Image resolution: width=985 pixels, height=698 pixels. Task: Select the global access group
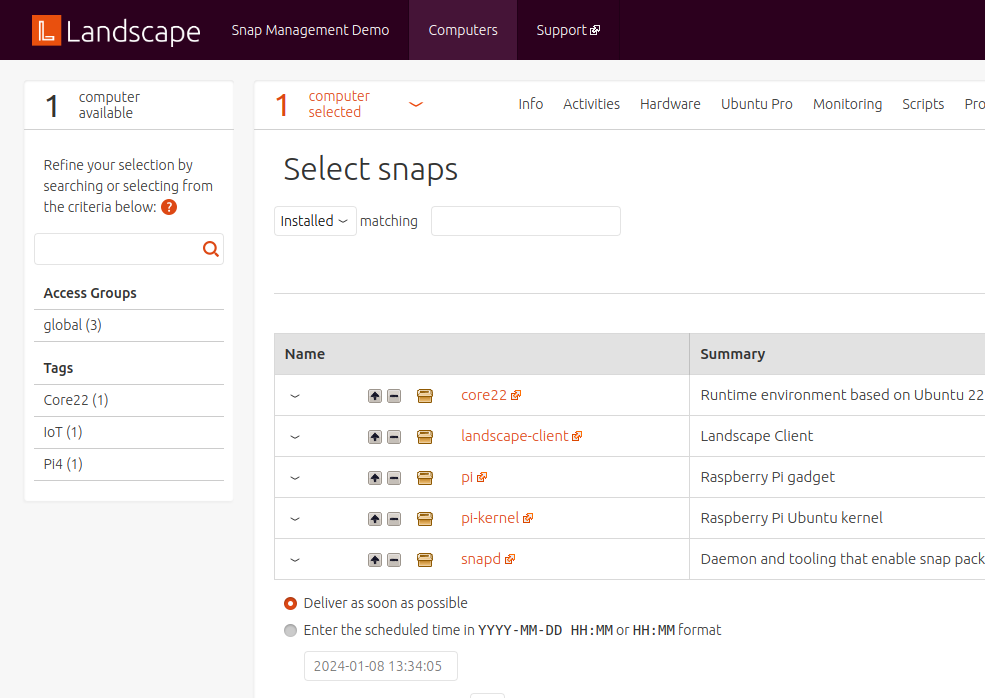click(x=71, y=324)
